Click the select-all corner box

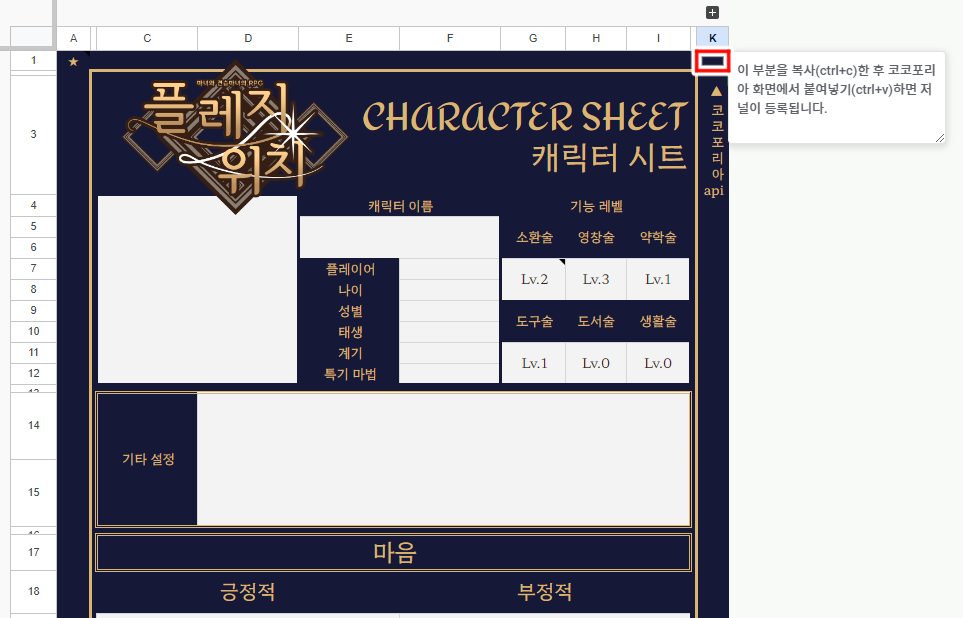(32, 37)
